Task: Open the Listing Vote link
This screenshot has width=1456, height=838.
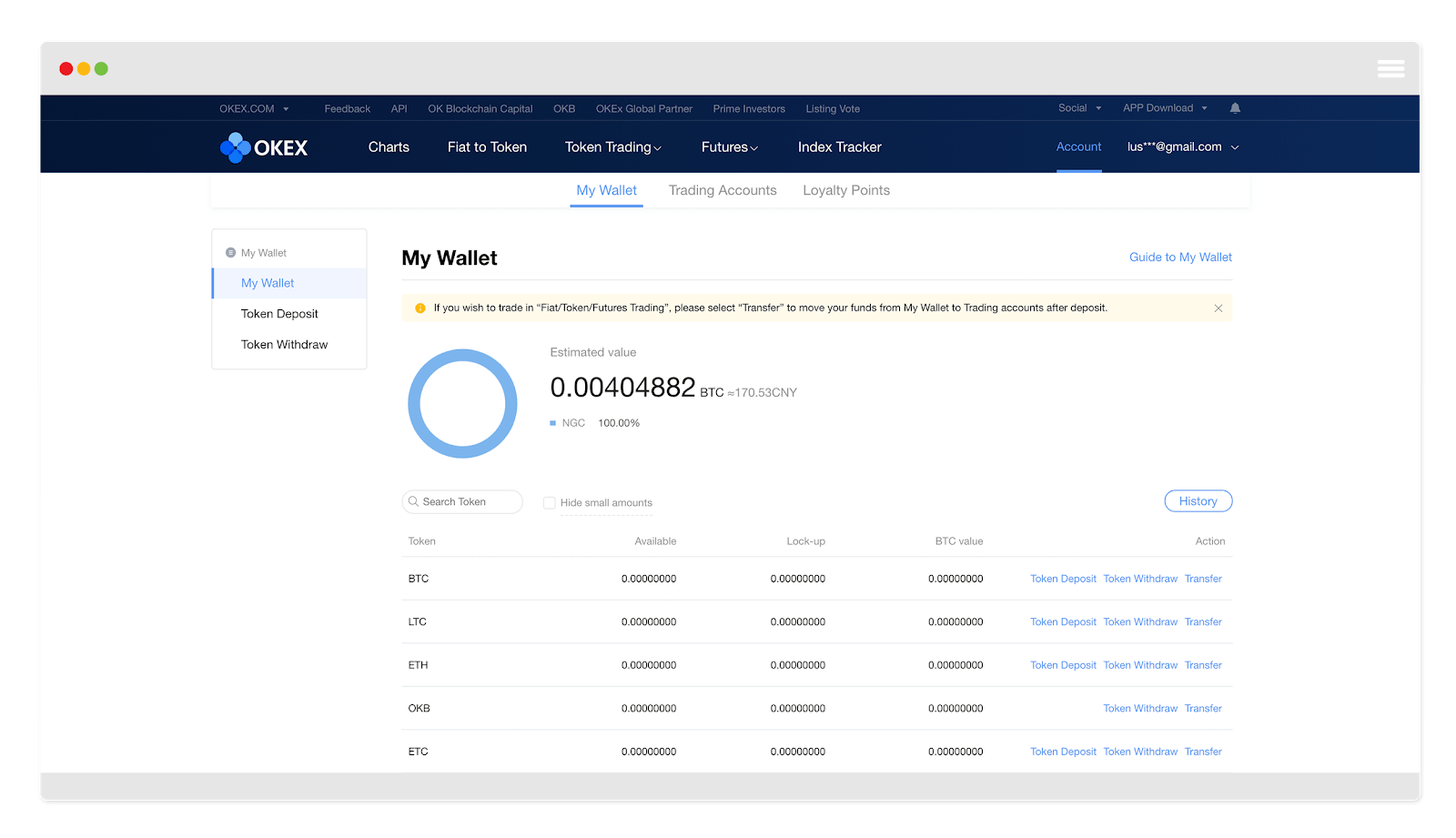Action: (833, 109)
